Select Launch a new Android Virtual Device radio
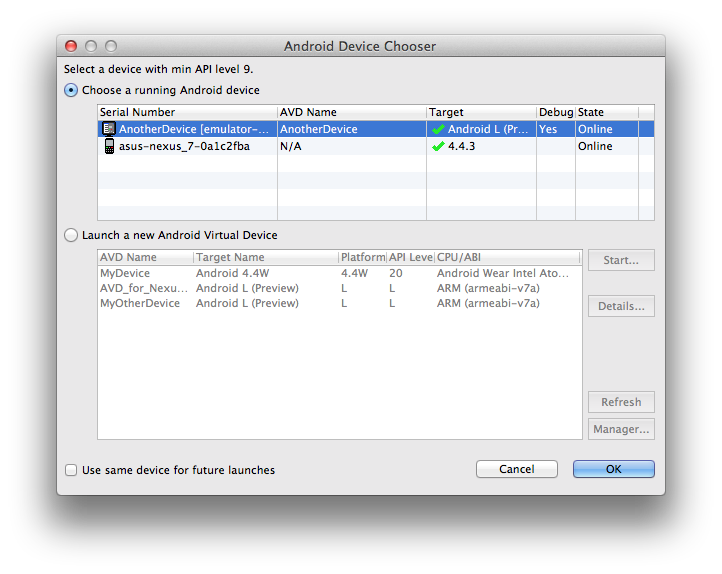722x574 pixels. click(71, 235)
